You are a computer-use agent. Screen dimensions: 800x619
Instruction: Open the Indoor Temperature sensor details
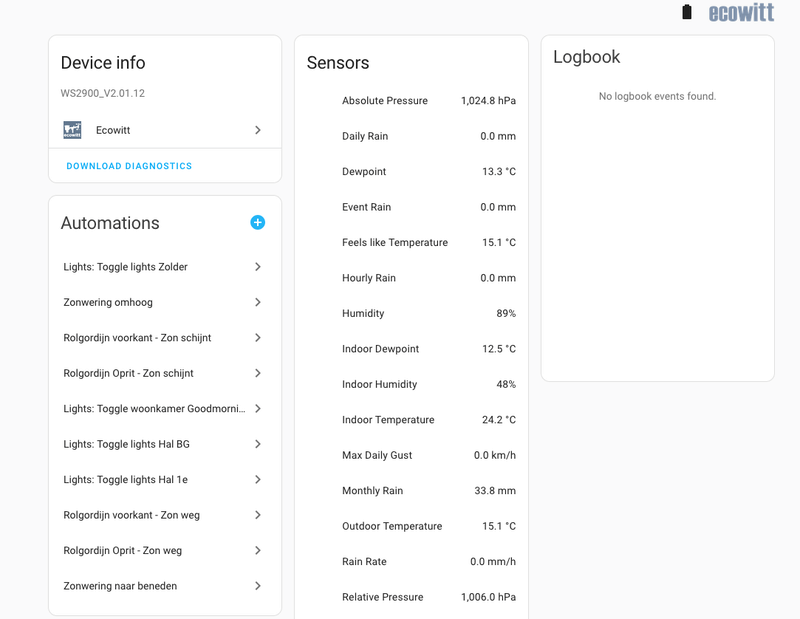388,420
